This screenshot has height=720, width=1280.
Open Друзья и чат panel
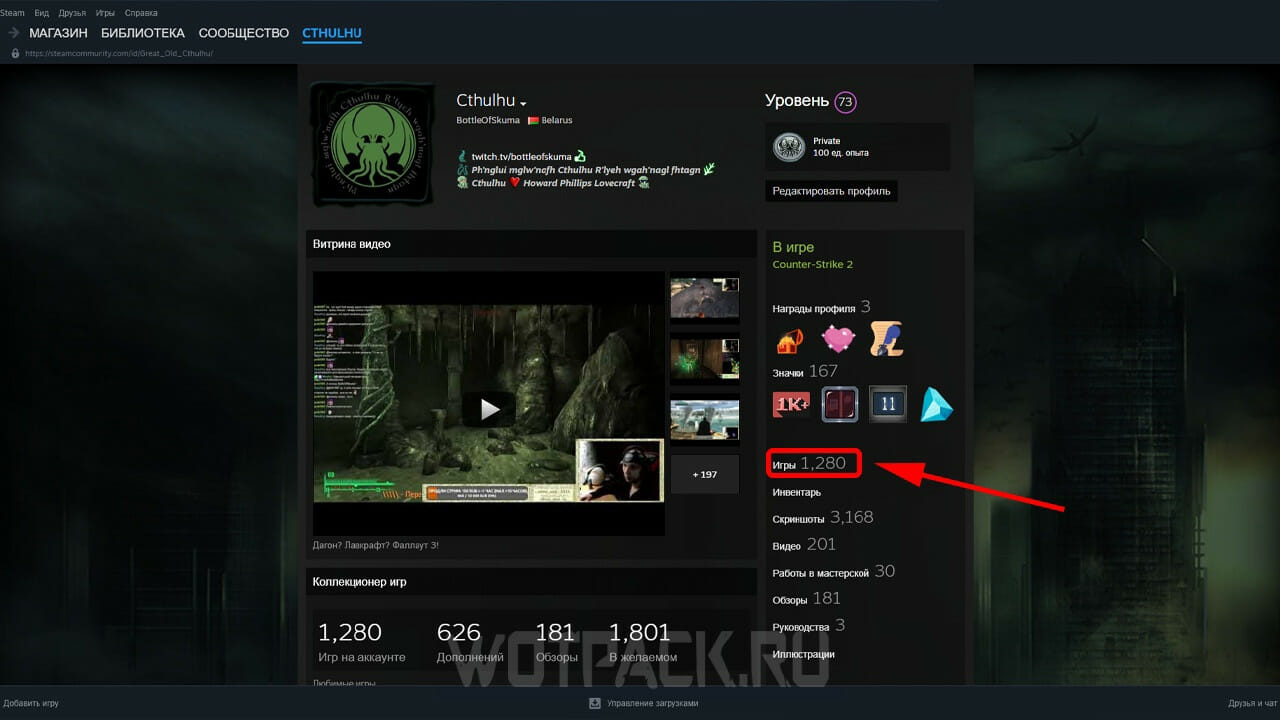[x=1252, y=703]
